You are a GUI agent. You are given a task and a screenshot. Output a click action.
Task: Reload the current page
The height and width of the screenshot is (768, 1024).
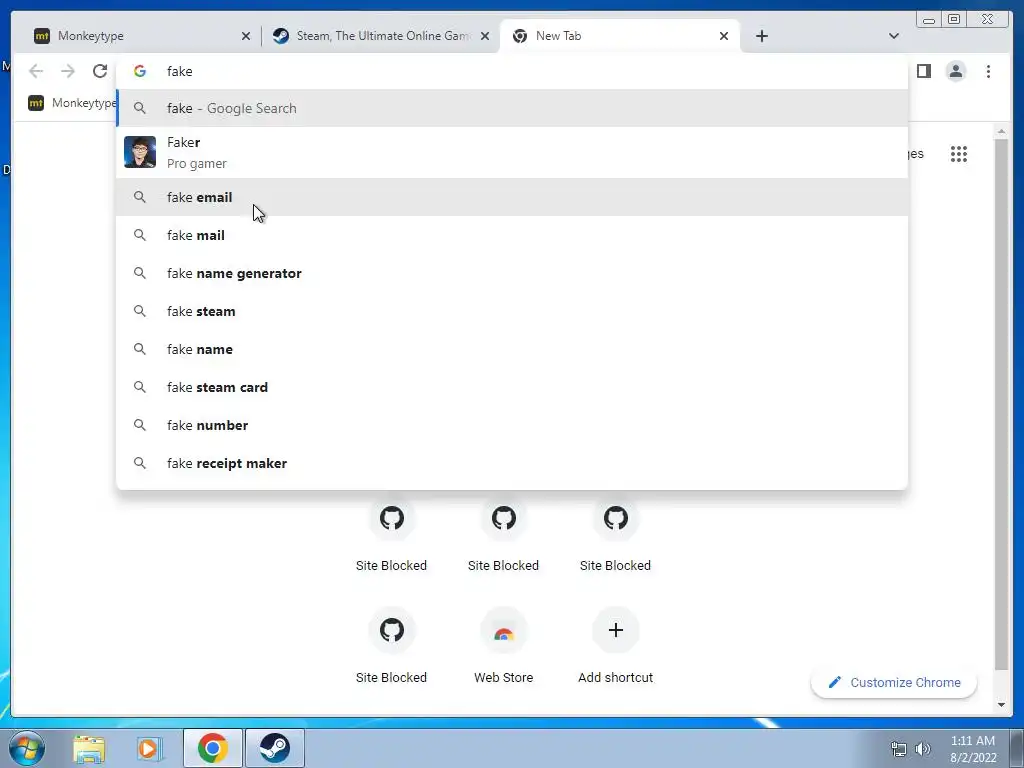(99, 71)
